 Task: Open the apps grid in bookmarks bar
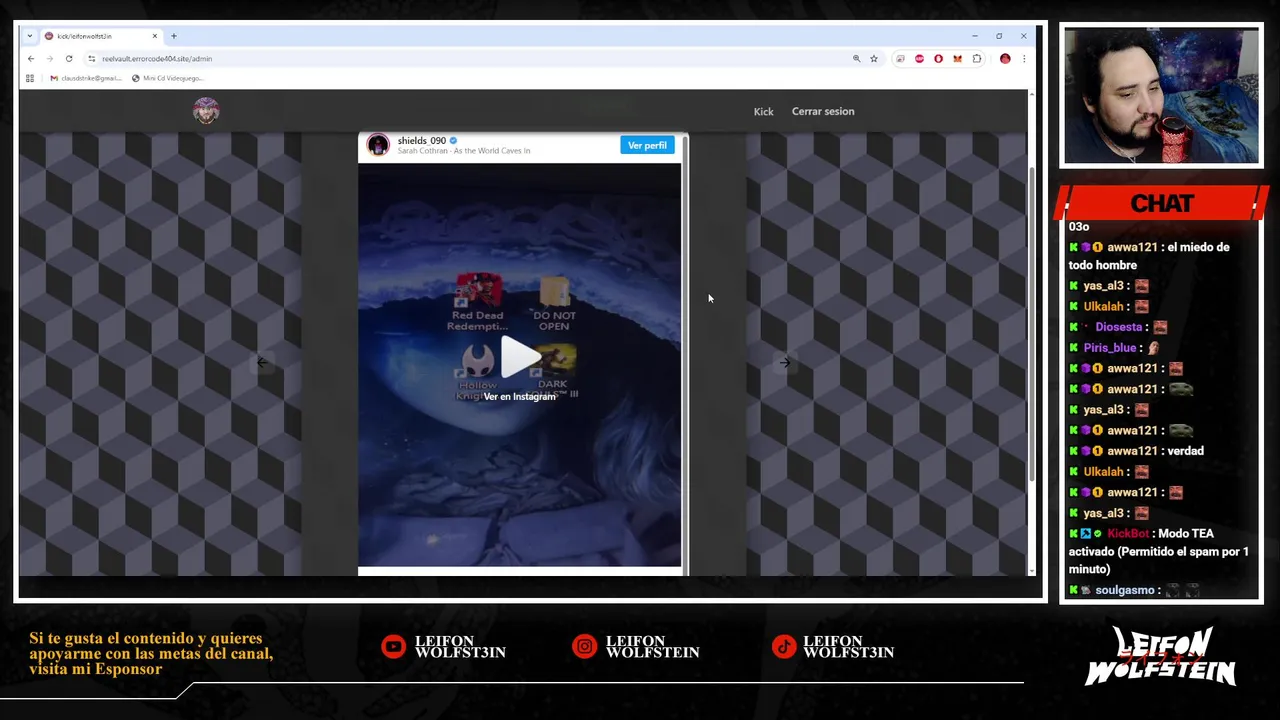tap(30, 78)
